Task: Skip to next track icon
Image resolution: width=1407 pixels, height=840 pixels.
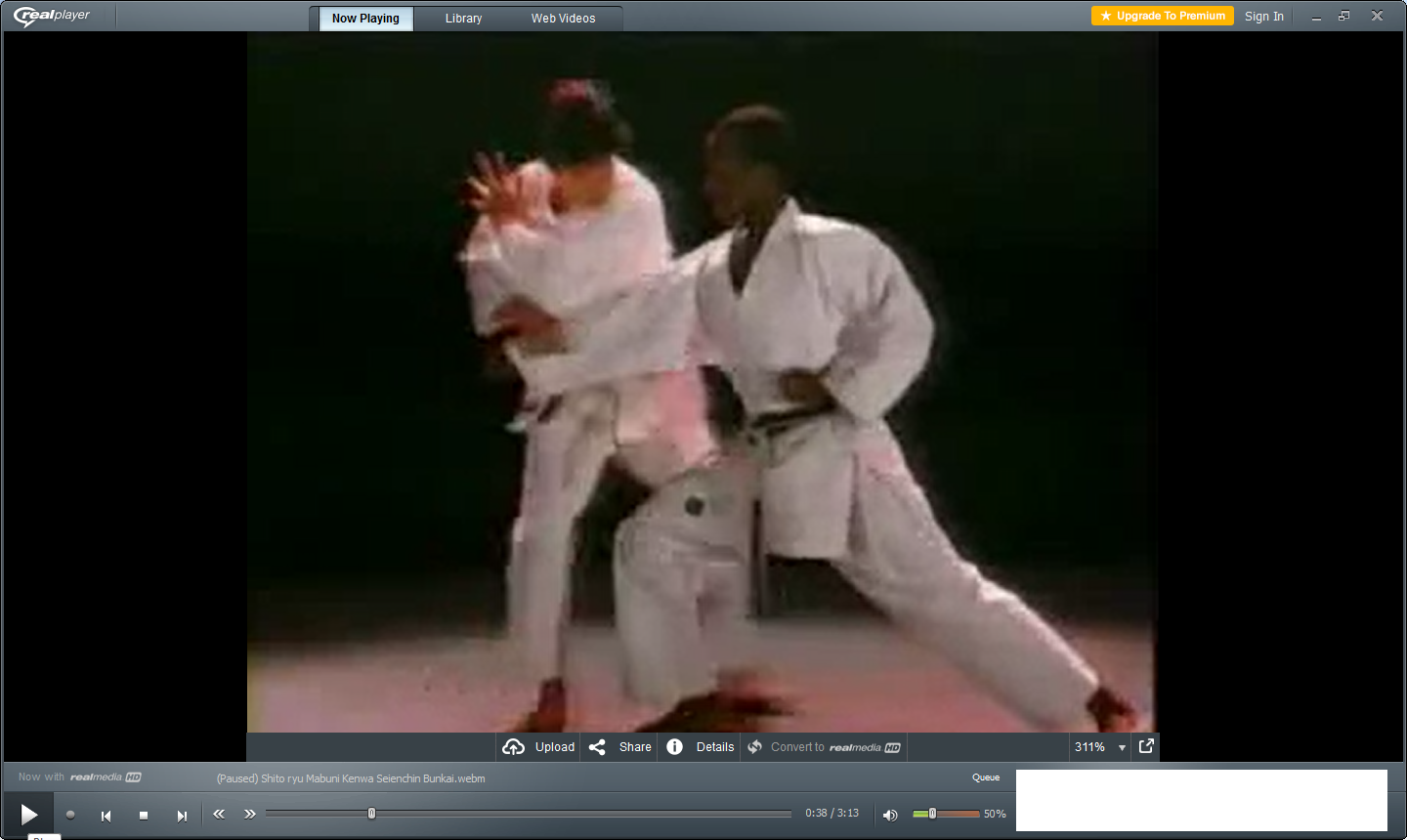Action: coord(181,814)
